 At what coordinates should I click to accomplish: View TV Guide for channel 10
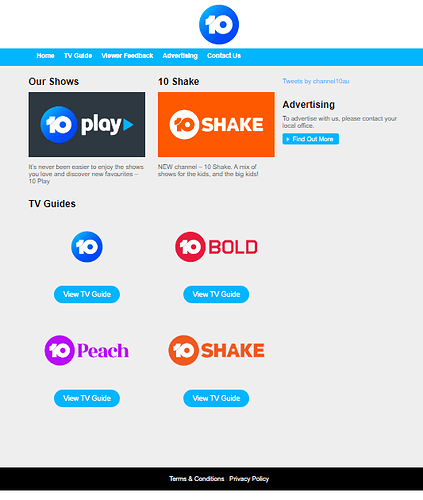point(87,294)
